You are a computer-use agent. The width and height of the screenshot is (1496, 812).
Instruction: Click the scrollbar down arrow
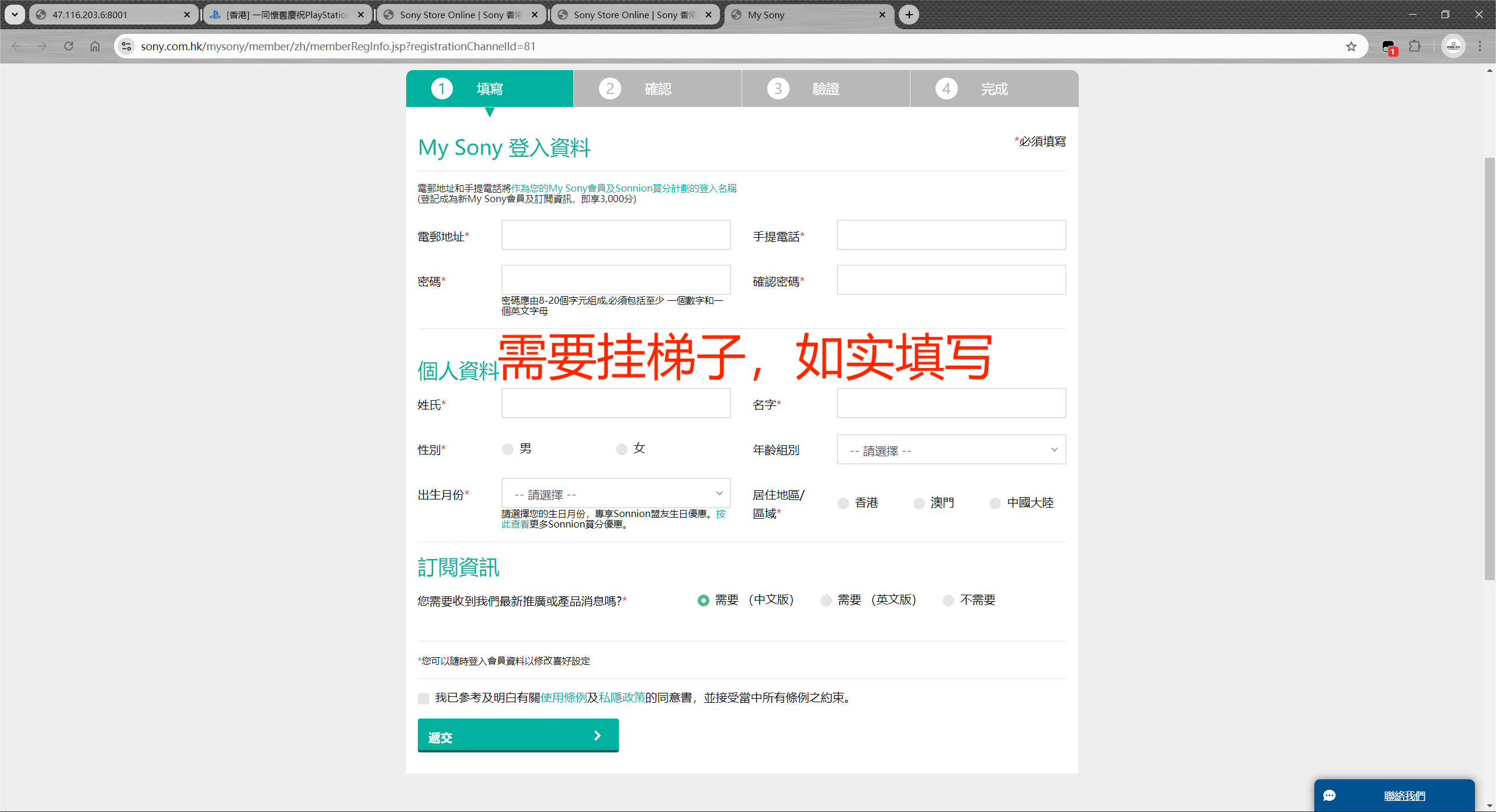click(x=1490, y=806)
